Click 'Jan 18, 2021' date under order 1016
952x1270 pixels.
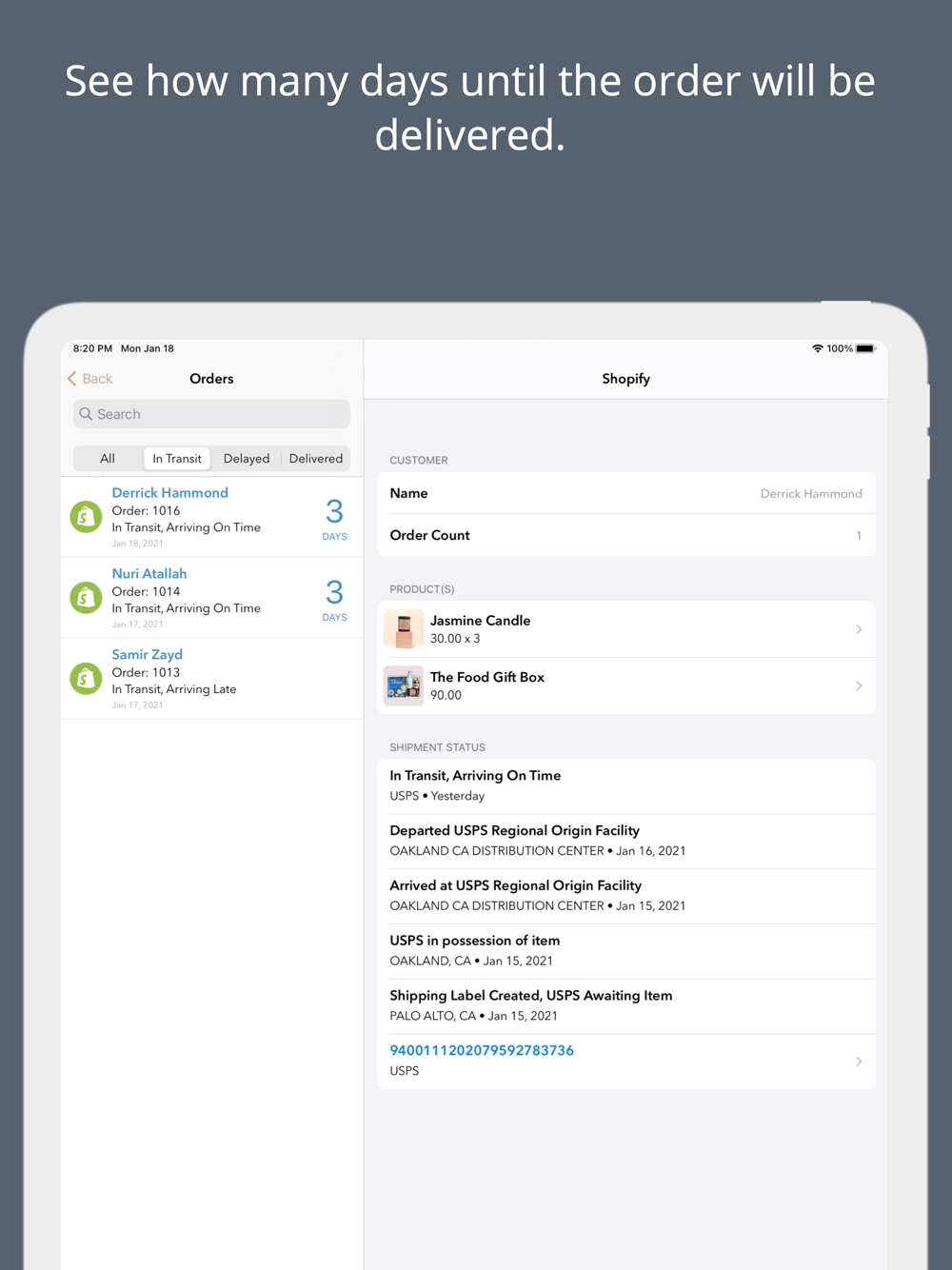pos(137,544)
